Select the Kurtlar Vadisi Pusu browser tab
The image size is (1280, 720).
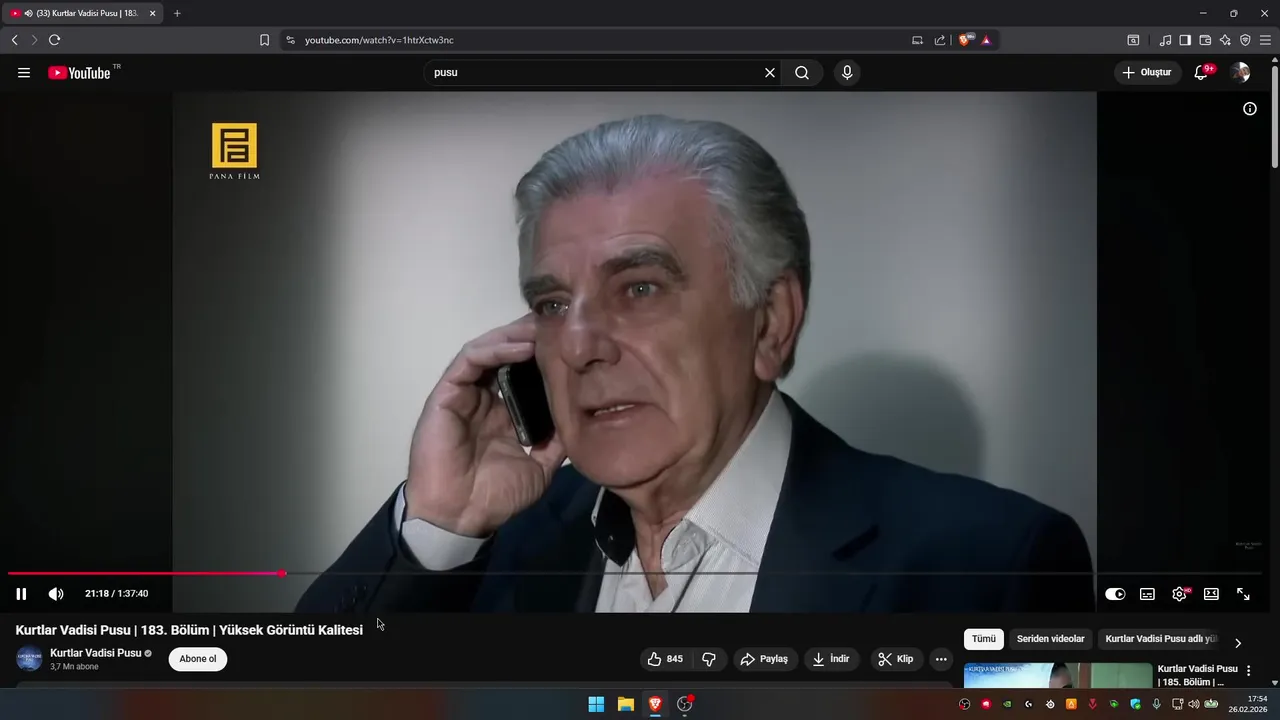click(x=82, y=13)
